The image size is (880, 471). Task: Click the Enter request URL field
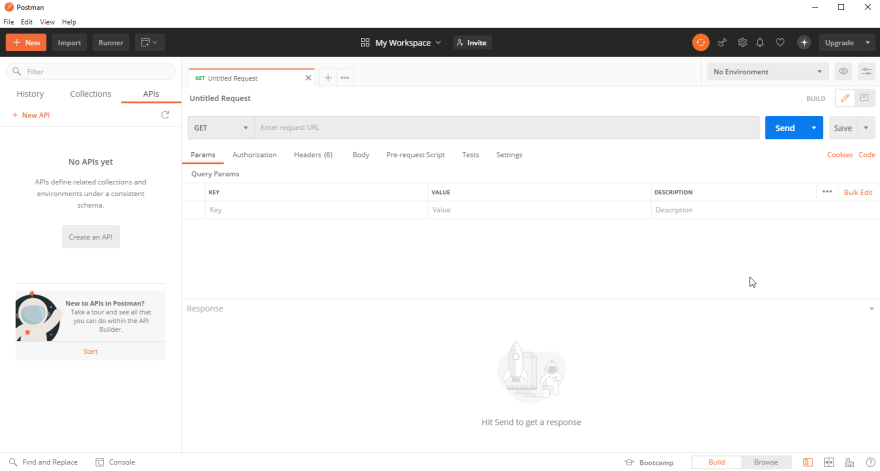pyautogui.click(x=507, y=128)
